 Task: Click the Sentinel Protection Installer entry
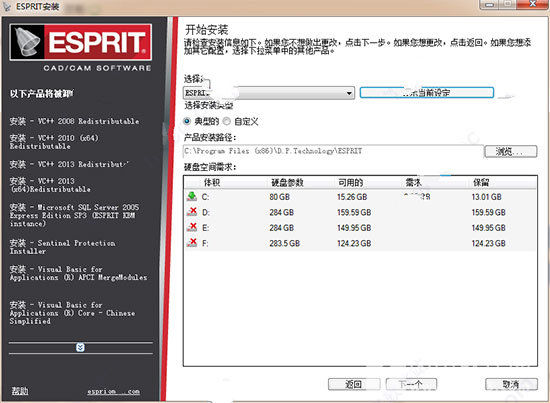[62, 247]
